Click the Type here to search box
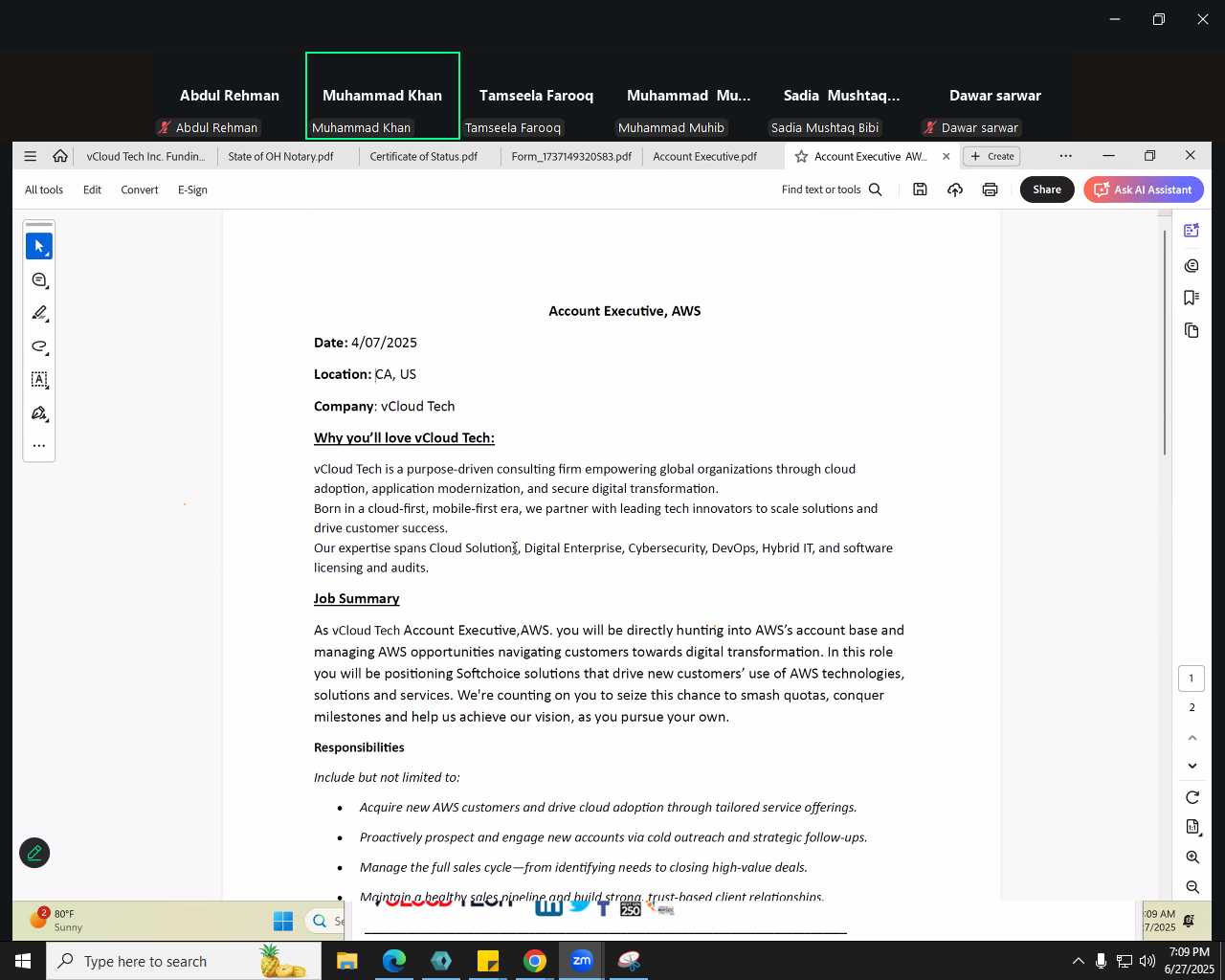Screen dimensions: 1225x980 [x=184, y=961]
